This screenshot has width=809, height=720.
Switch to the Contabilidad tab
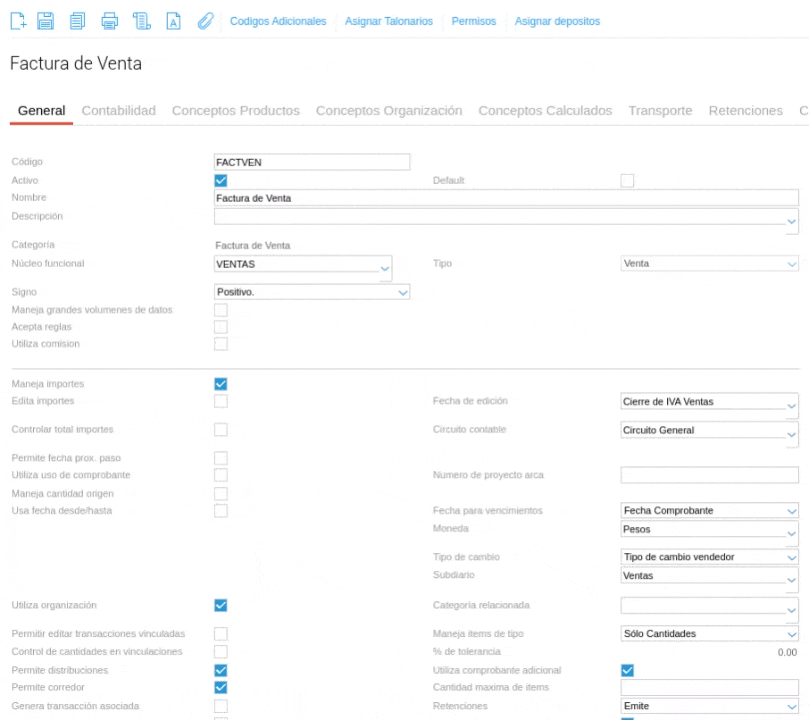(118, 110)
